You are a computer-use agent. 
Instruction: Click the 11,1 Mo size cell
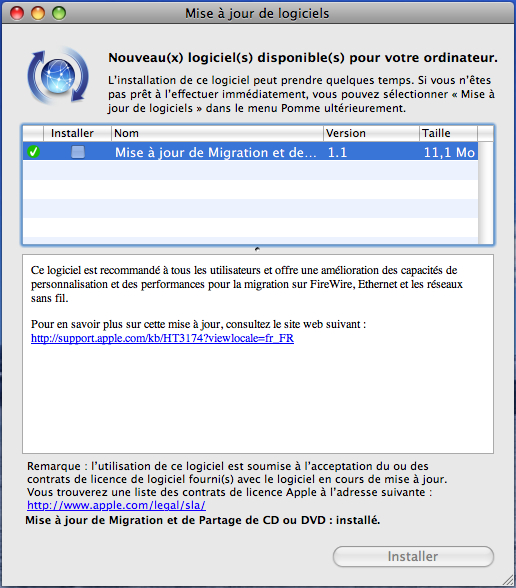(x=449, y=152)
